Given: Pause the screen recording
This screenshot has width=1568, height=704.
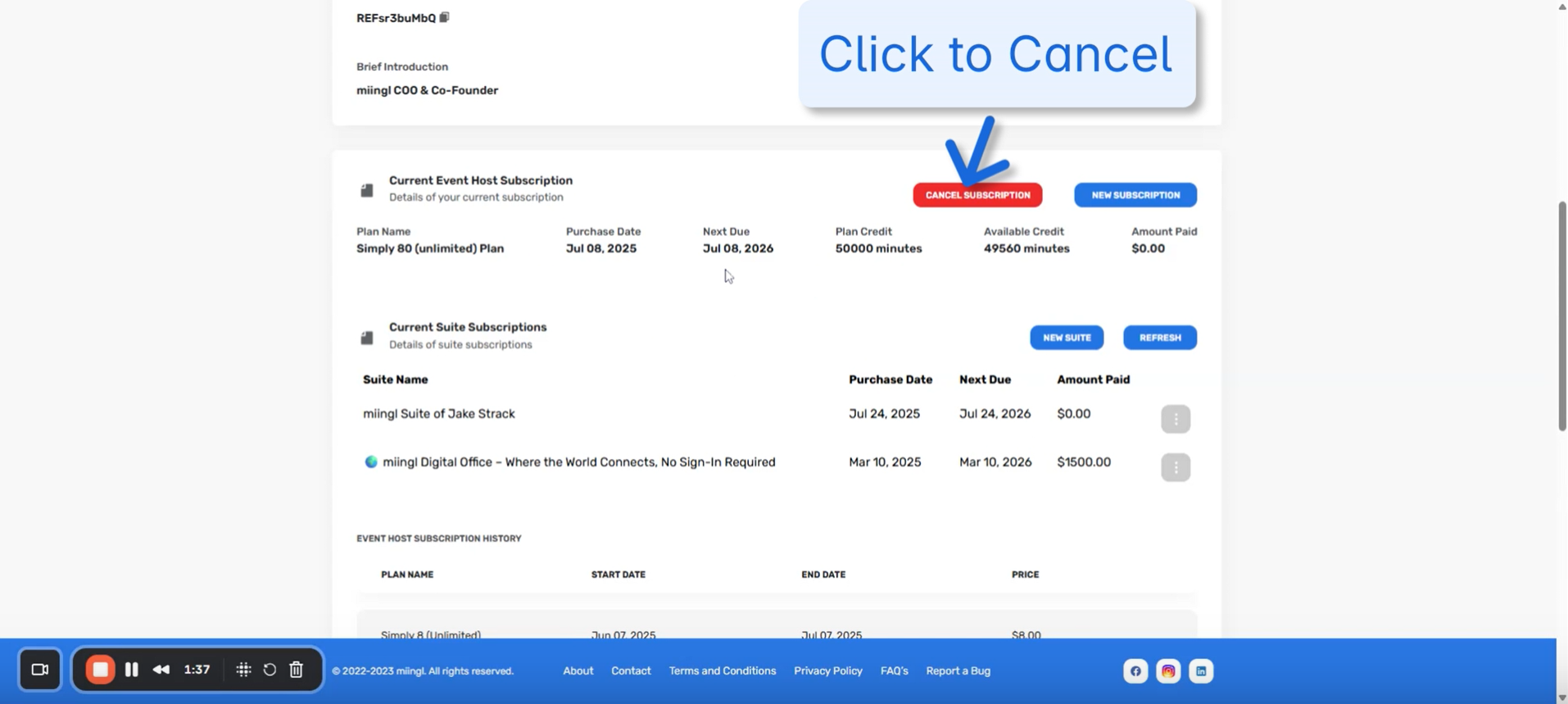Looking at the screenshot, I should coord(131,670).
